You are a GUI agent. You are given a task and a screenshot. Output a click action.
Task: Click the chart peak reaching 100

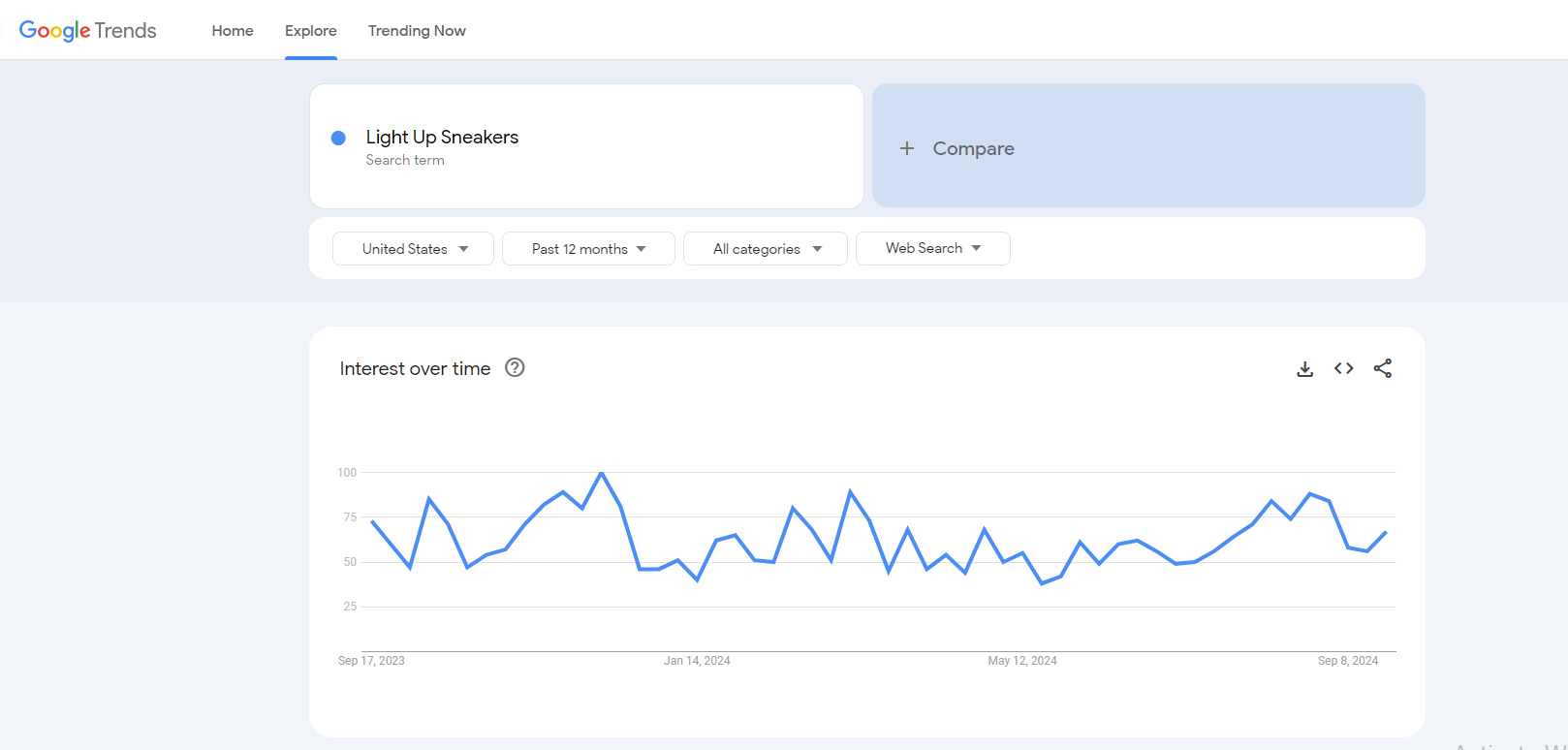tap(602, 473)
